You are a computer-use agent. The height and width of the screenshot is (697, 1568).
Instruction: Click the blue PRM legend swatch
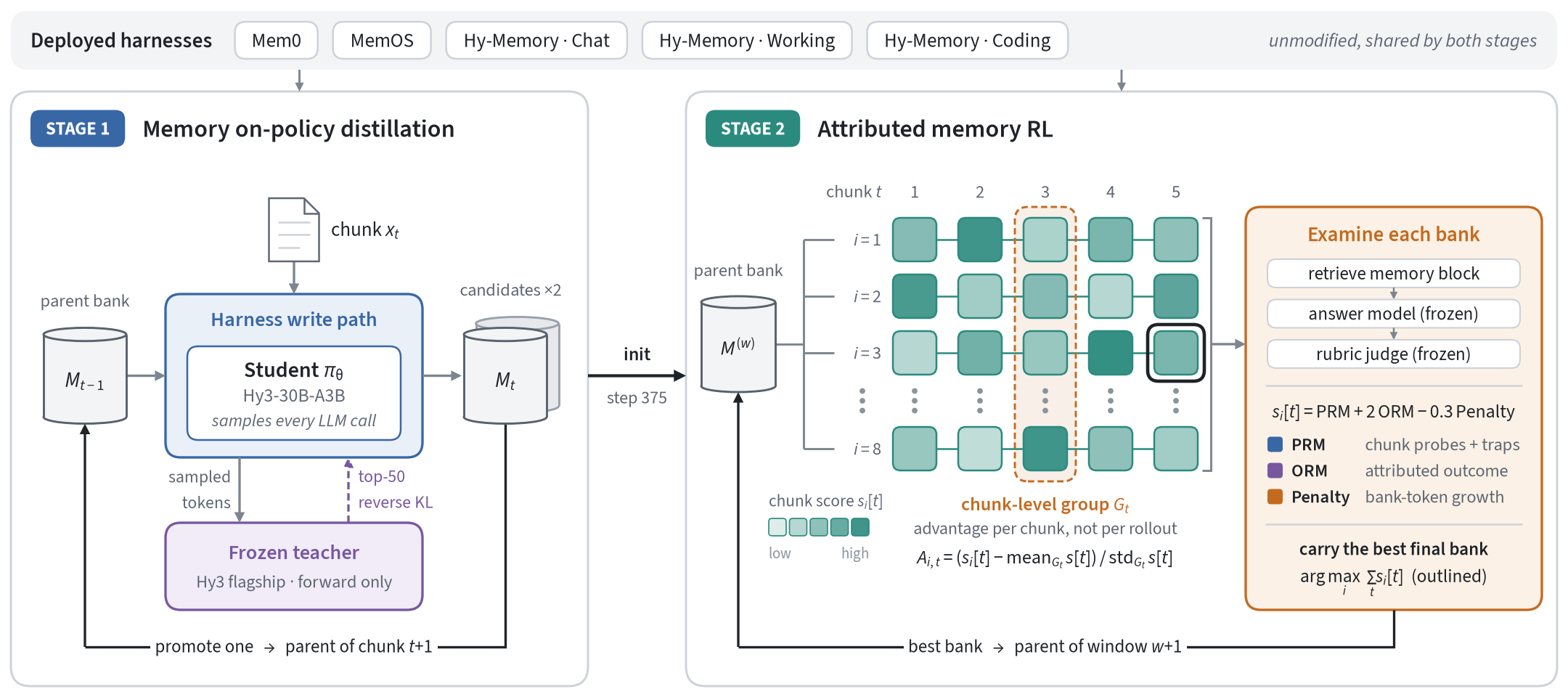click(x=1275, y=444)
